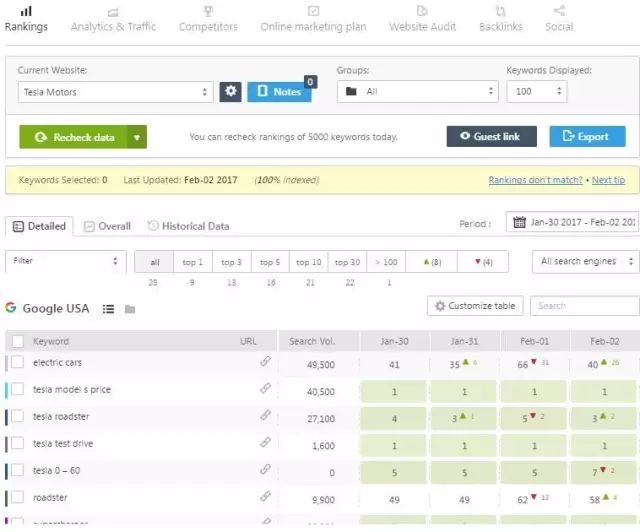Screen dimensions: 640x532
Task: Open the All search engines dropdown
Action: coord(585,261)
